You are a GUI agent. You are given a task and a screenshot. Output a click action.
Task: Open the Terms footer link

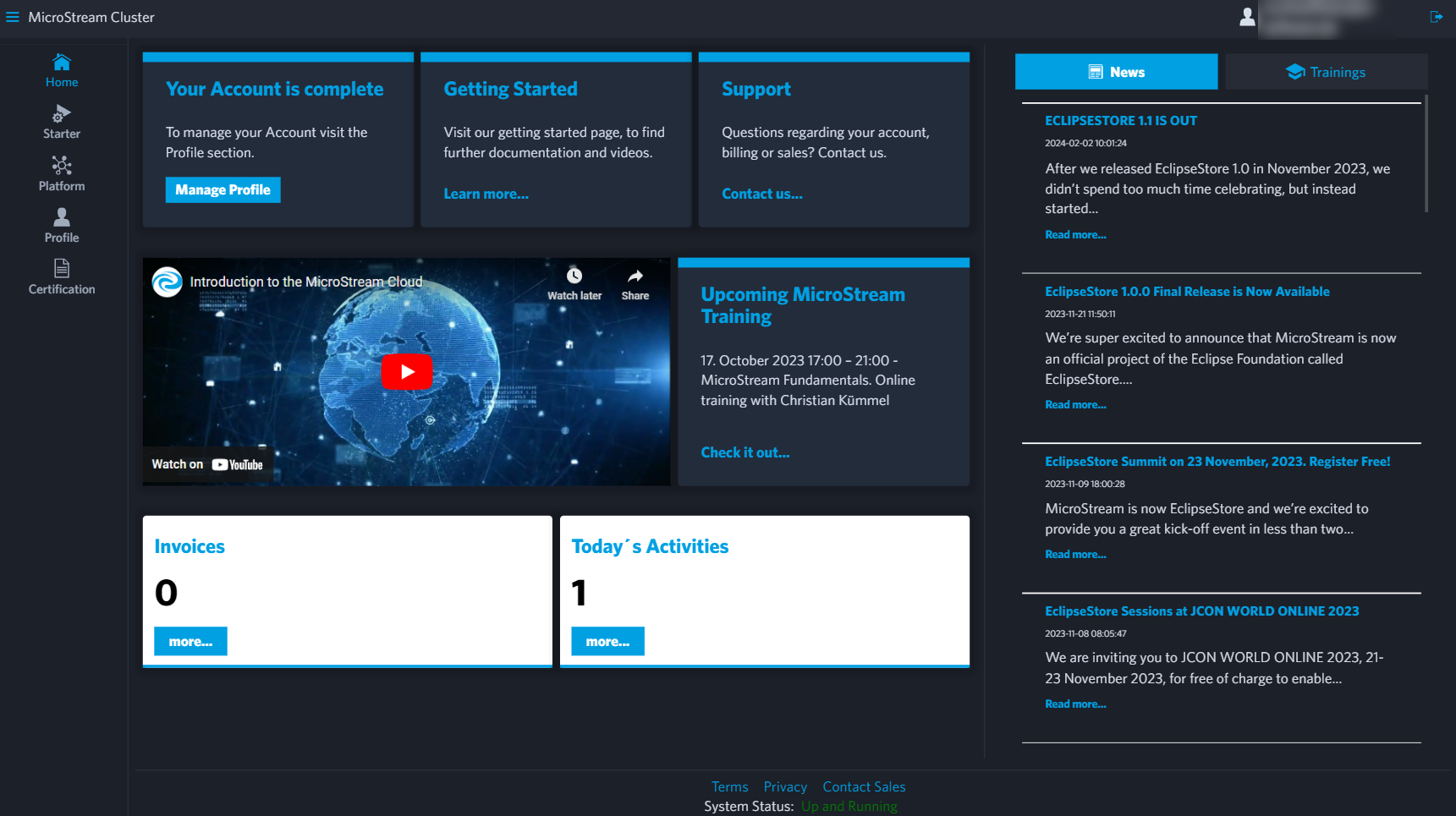pos(729,786)
